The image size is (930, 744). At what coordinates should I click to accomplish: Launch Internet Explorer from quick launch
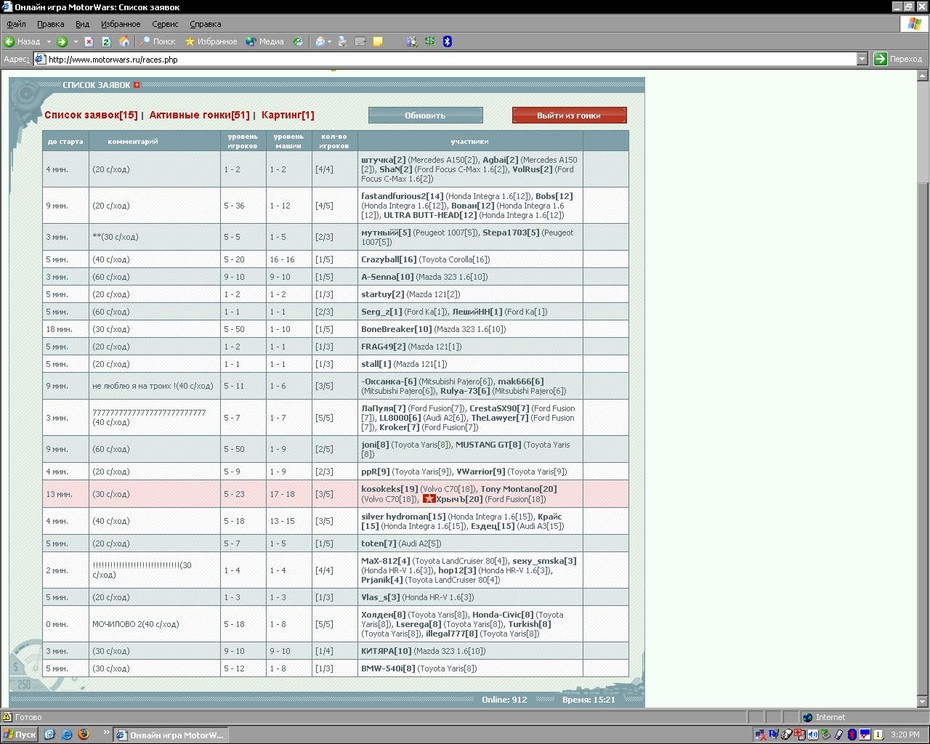point(66,735)
